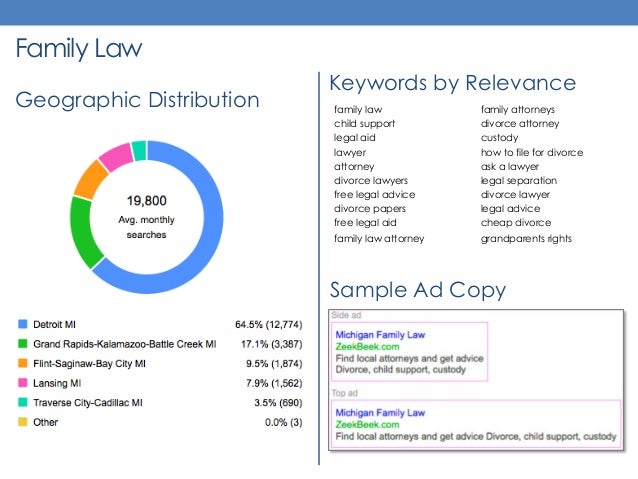
Task: Click keyword 'divorce attorney'
Action: pyautogui.click(x=520, y=124)
